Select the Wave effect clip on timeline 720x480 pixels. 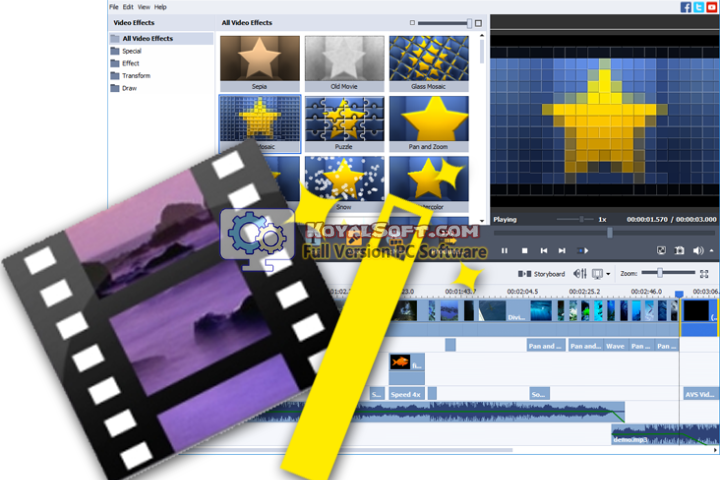click(615, 346)
